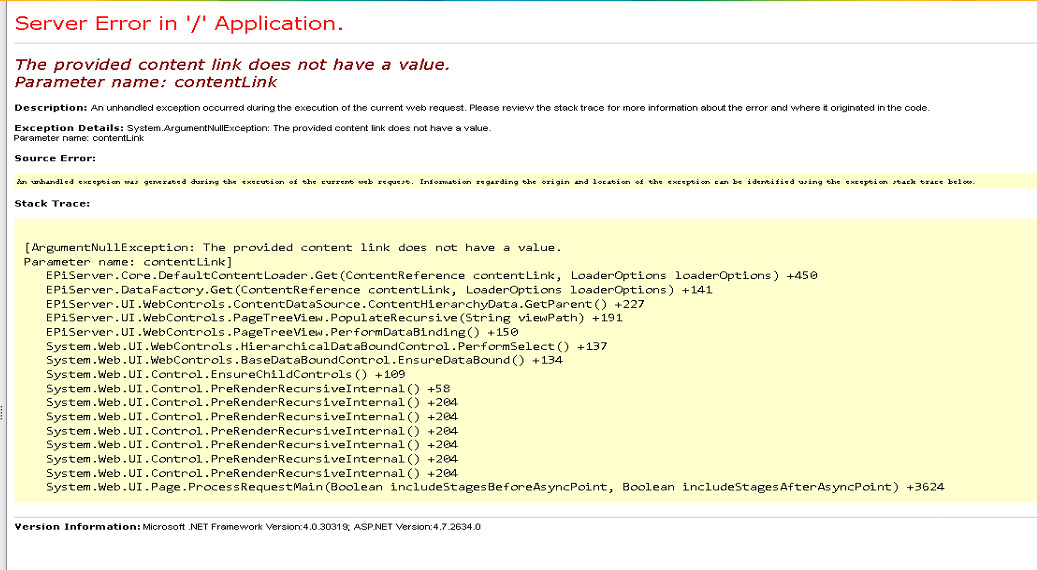Click the "[ArgumentNullException: ..." stack trace line
The height and width of the screenshot is (570, 1037).
(x=292, y=247)
